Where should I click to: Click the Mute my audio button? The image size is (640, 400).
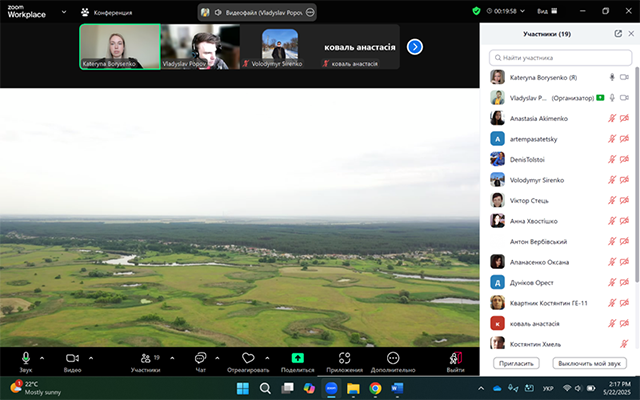point(590,363)
